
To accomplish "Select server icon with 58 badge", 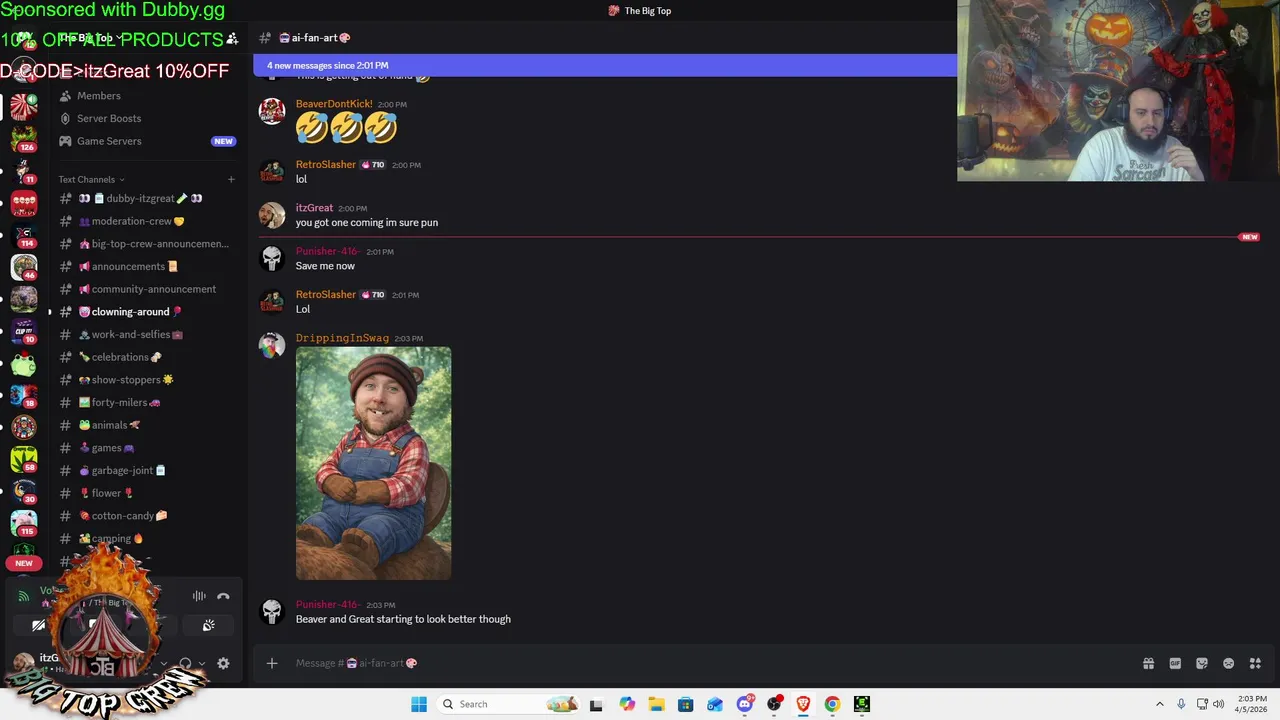I will [x=24, y=458].
